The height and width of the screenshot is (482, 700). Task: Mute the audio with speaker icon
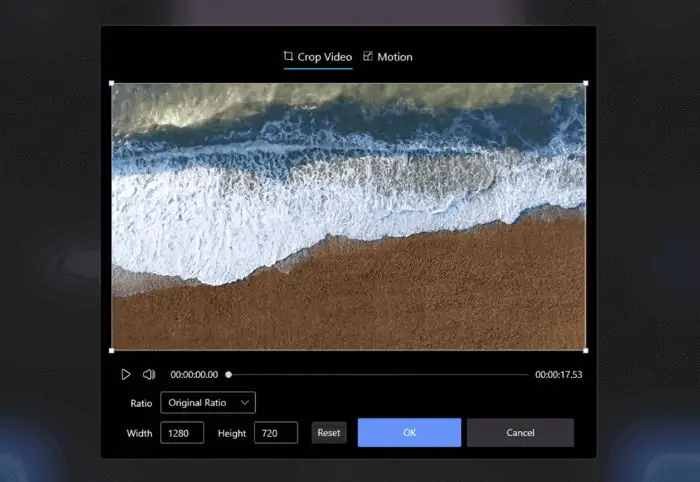tap(149, 374)
